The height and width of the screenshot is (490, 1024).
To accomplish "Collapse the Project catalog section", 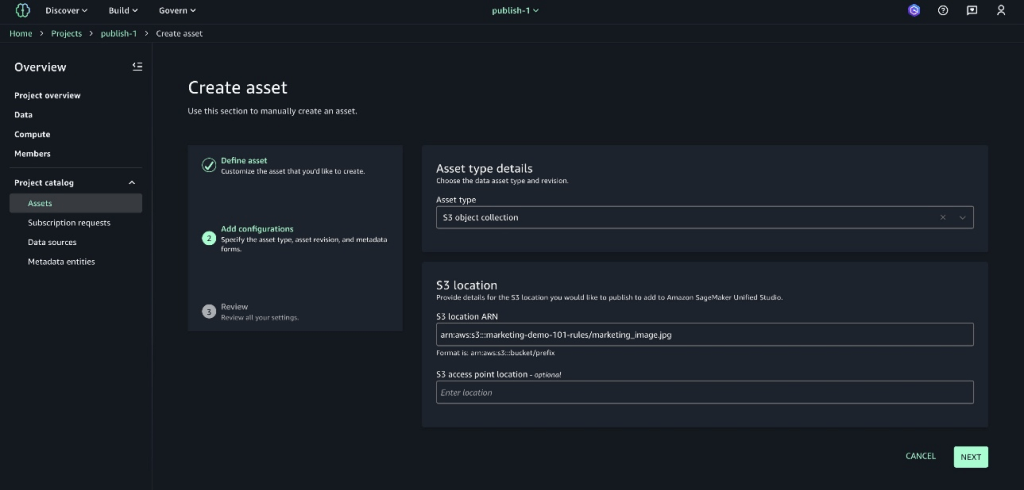I will (x=132, y=183).
